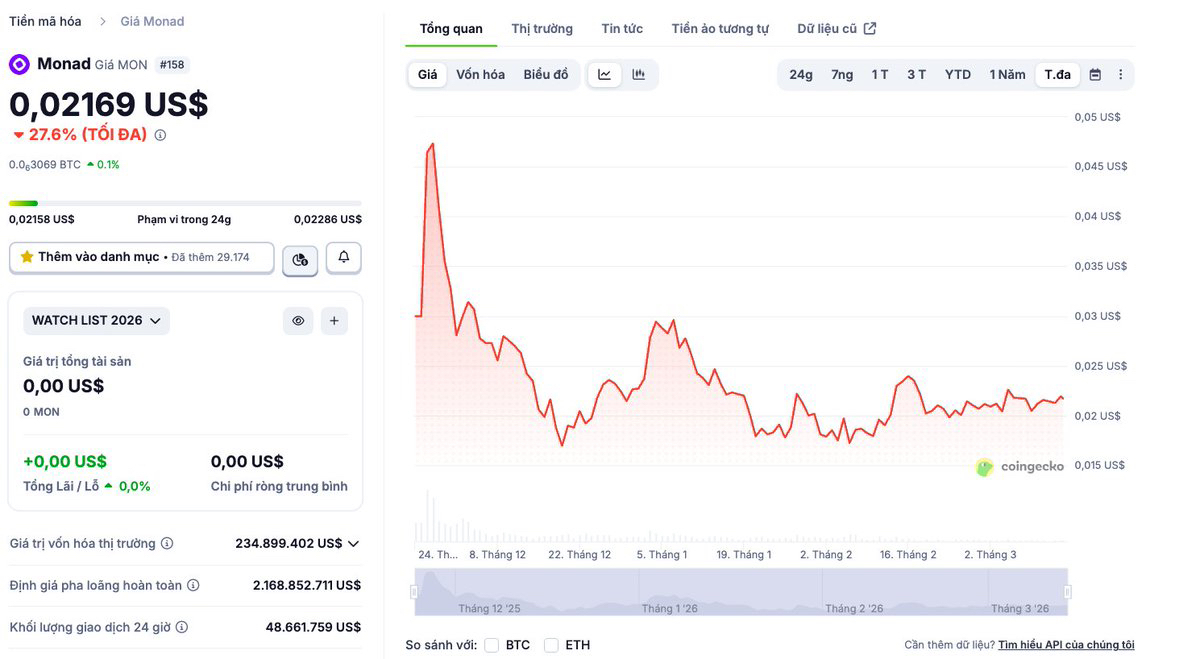Set chart range to 24g
Viewport: 1200px width, 659px height.
(x=801, y=75)
